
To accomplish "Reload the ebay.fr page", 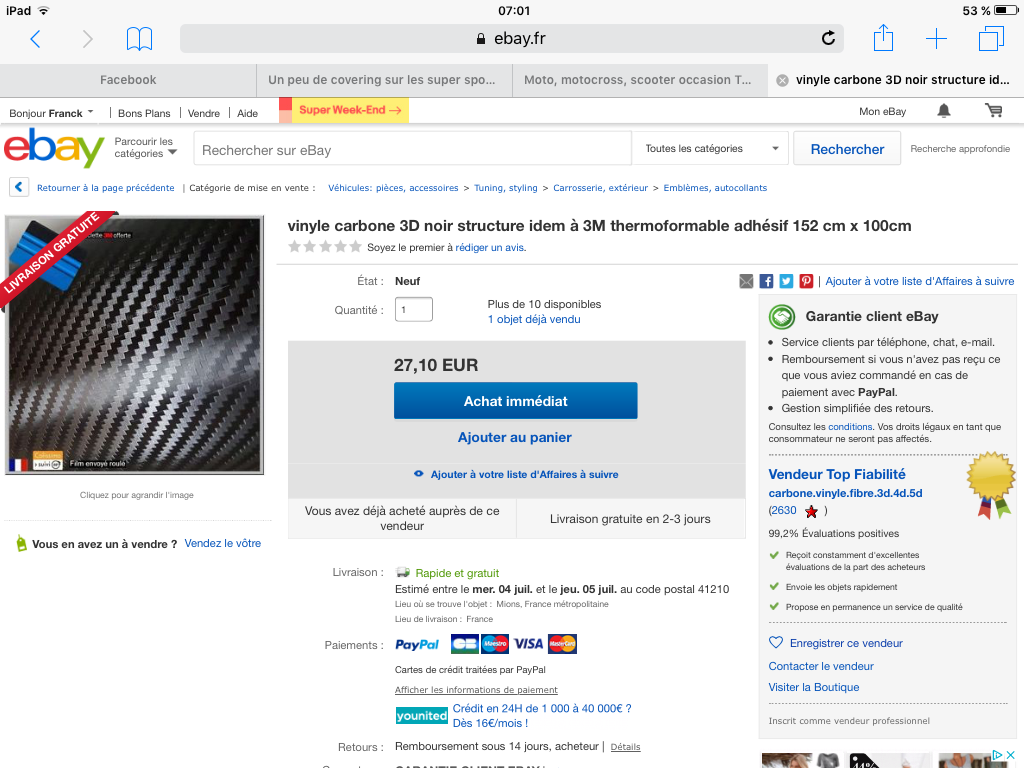I will coord(828,38).
